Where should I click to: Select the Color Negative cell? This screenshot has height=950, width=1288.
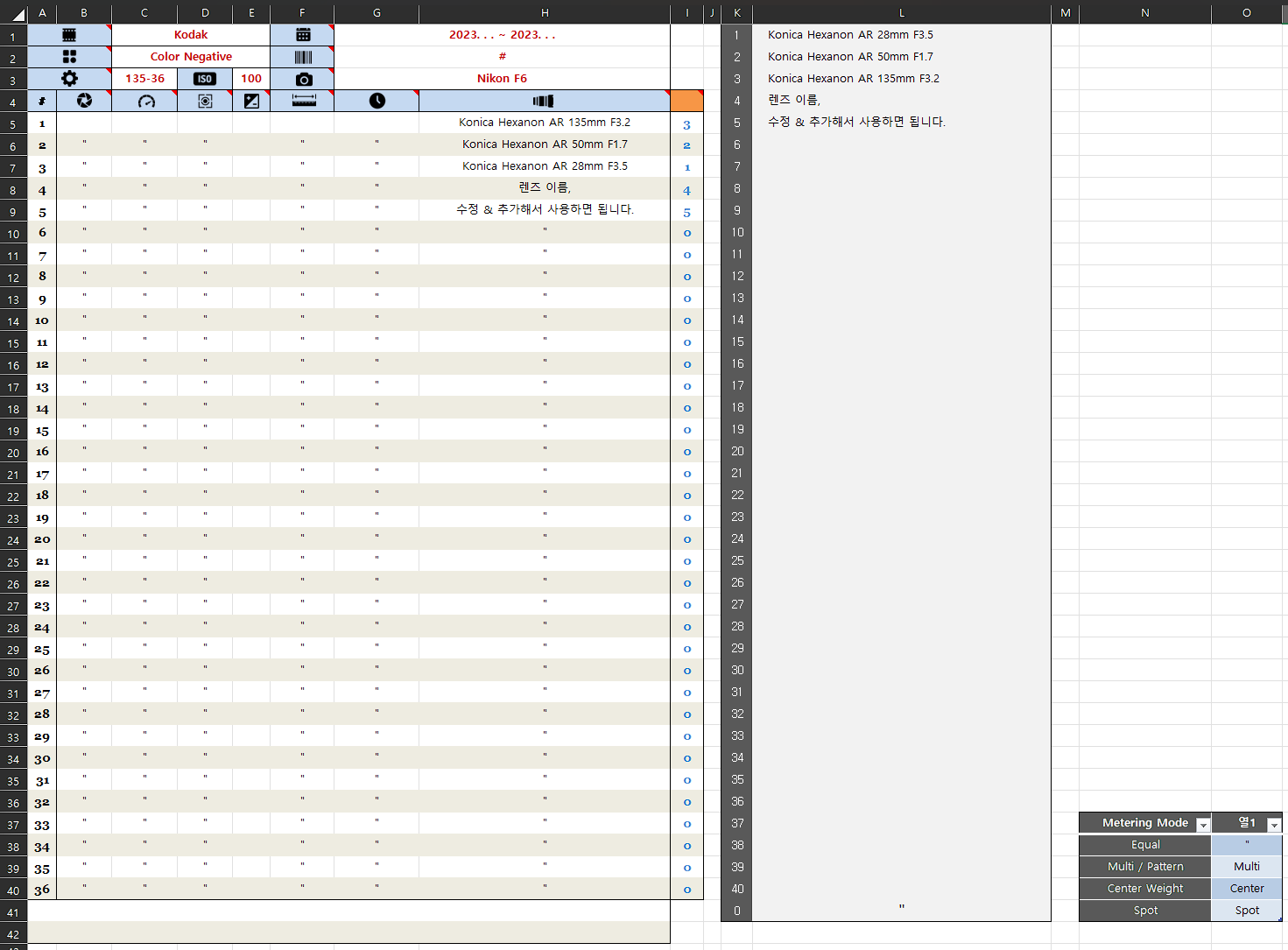tap(191, 57)
